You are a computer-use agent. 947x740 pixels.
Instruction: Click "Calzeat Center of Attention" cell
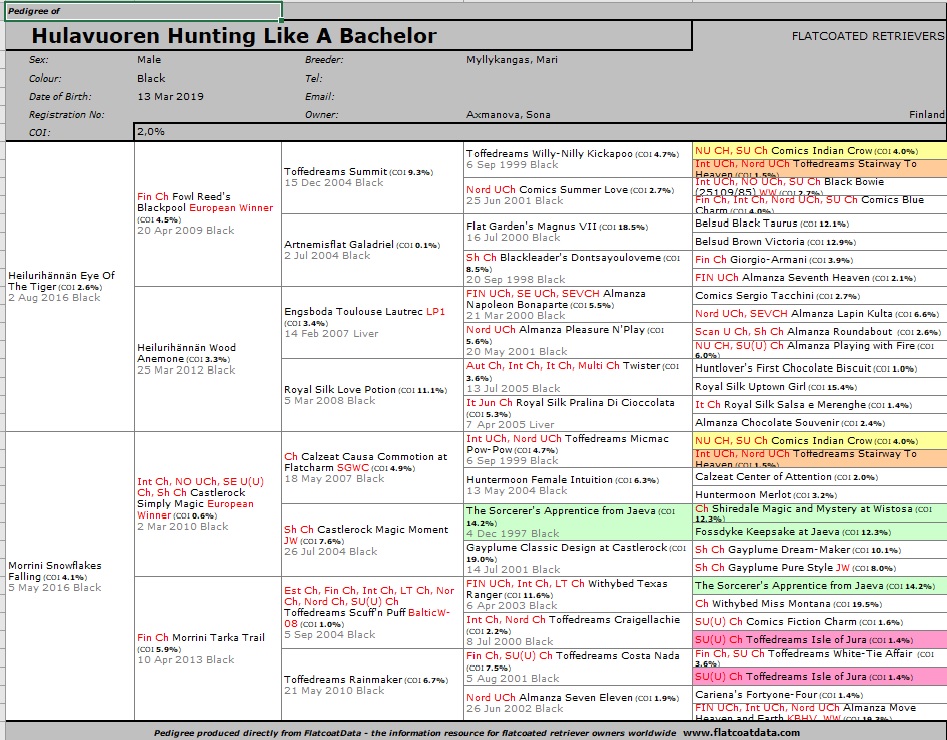click(820, 477)
